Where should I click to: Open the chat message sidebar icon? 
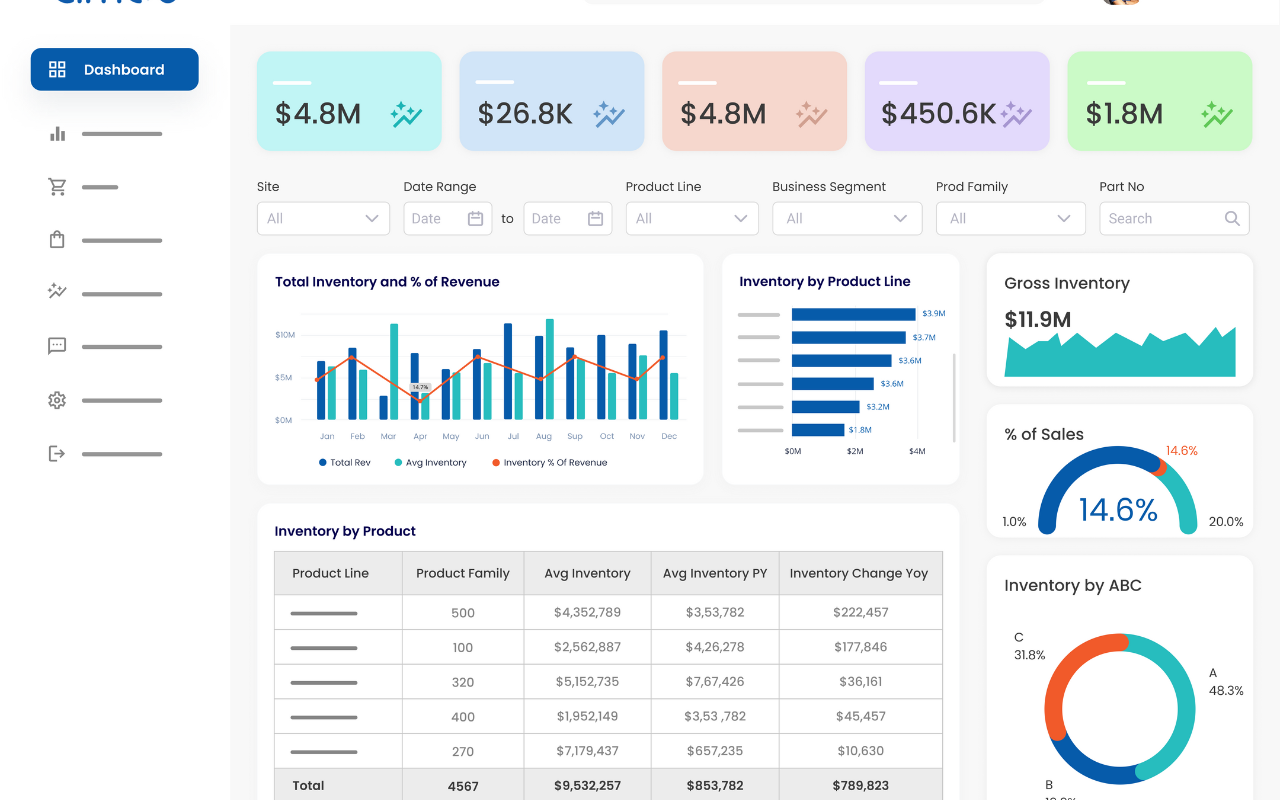[x=57, y=346]
